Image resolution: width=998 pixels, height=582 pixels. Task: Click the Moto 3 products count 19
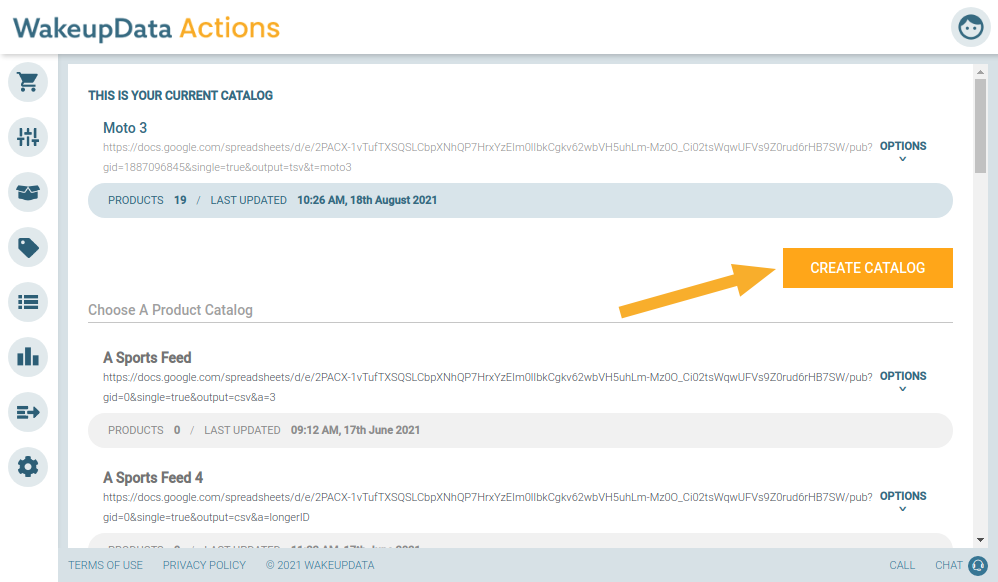pyautogui.click(x=180, y=200)
